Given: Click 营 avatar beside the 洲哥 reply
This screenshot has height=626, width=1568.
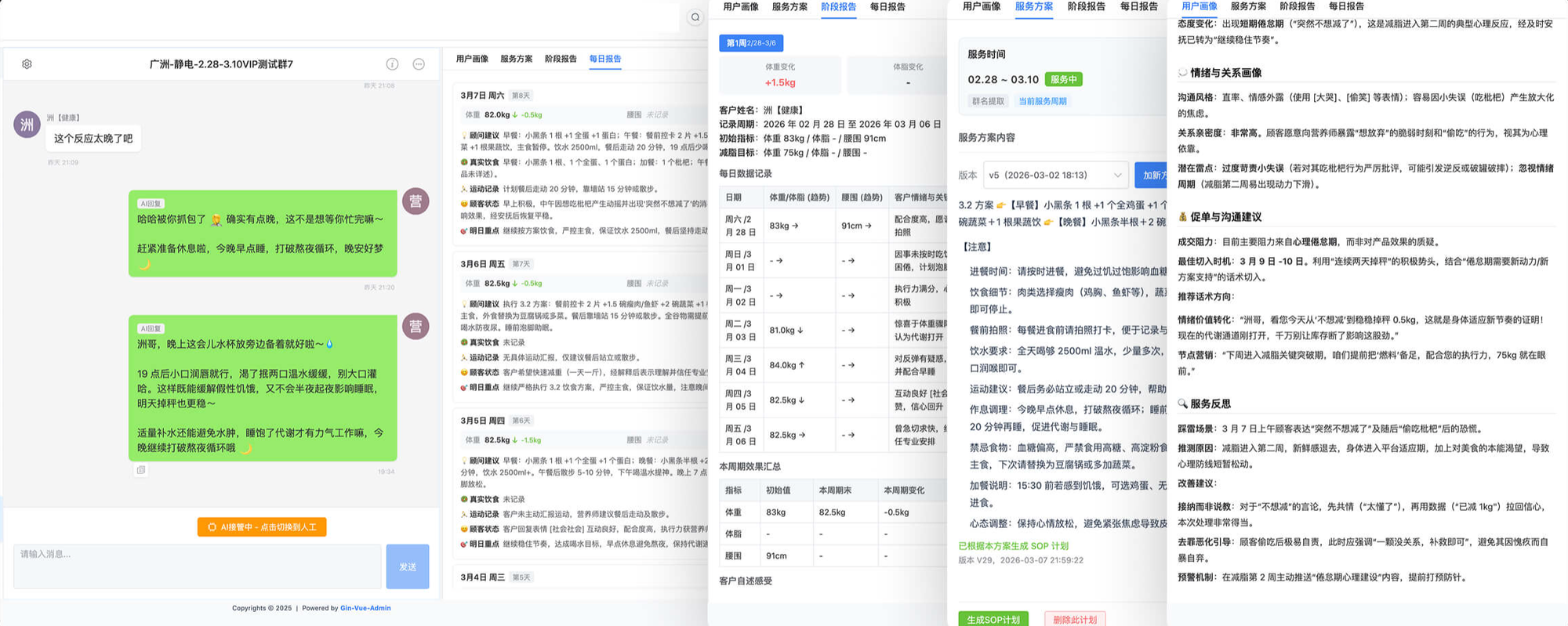Looking at the screenshot, I should [416, 326].
